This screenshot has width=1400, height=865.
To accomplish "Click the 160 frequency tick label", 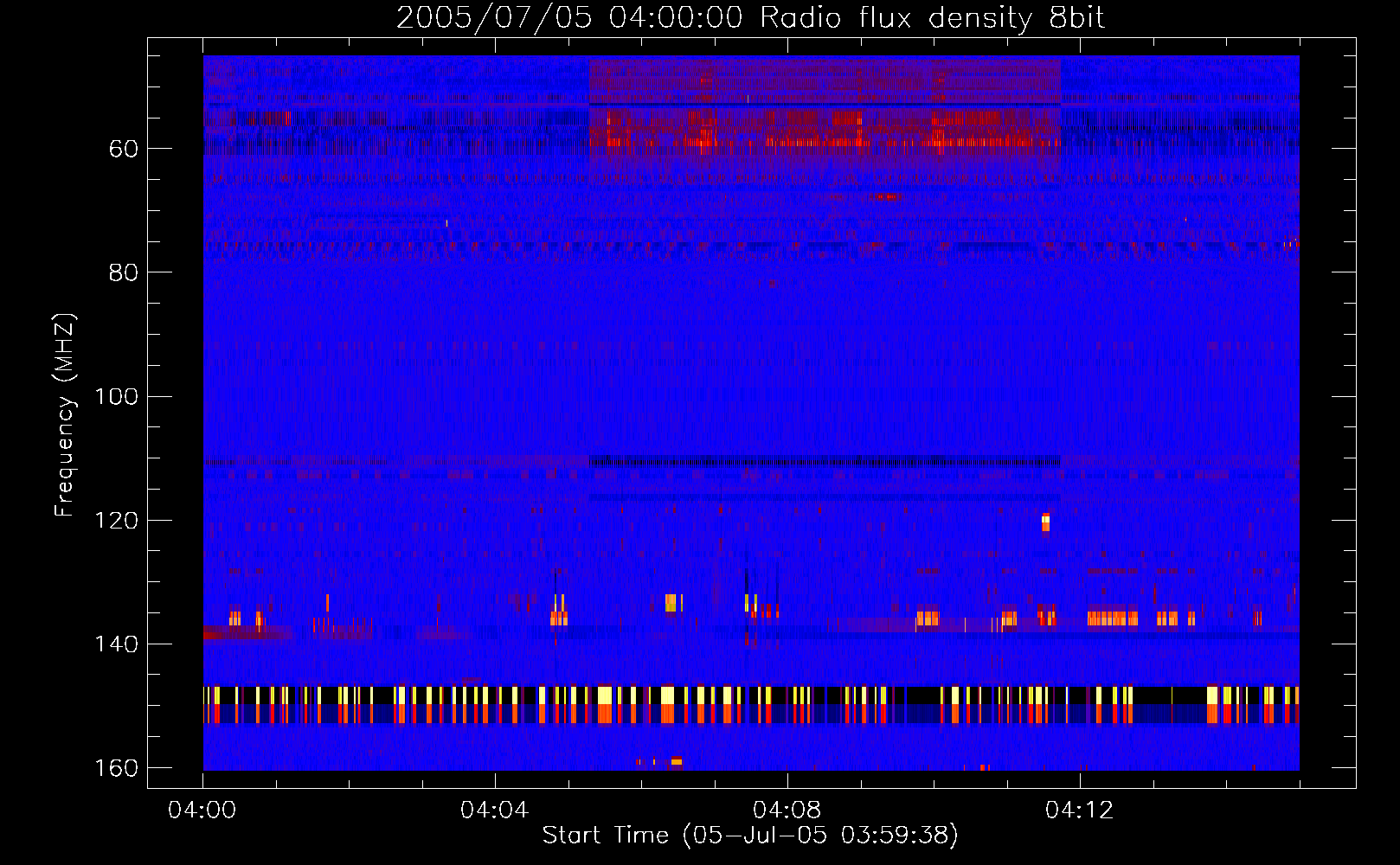I will tap(117, 768).
